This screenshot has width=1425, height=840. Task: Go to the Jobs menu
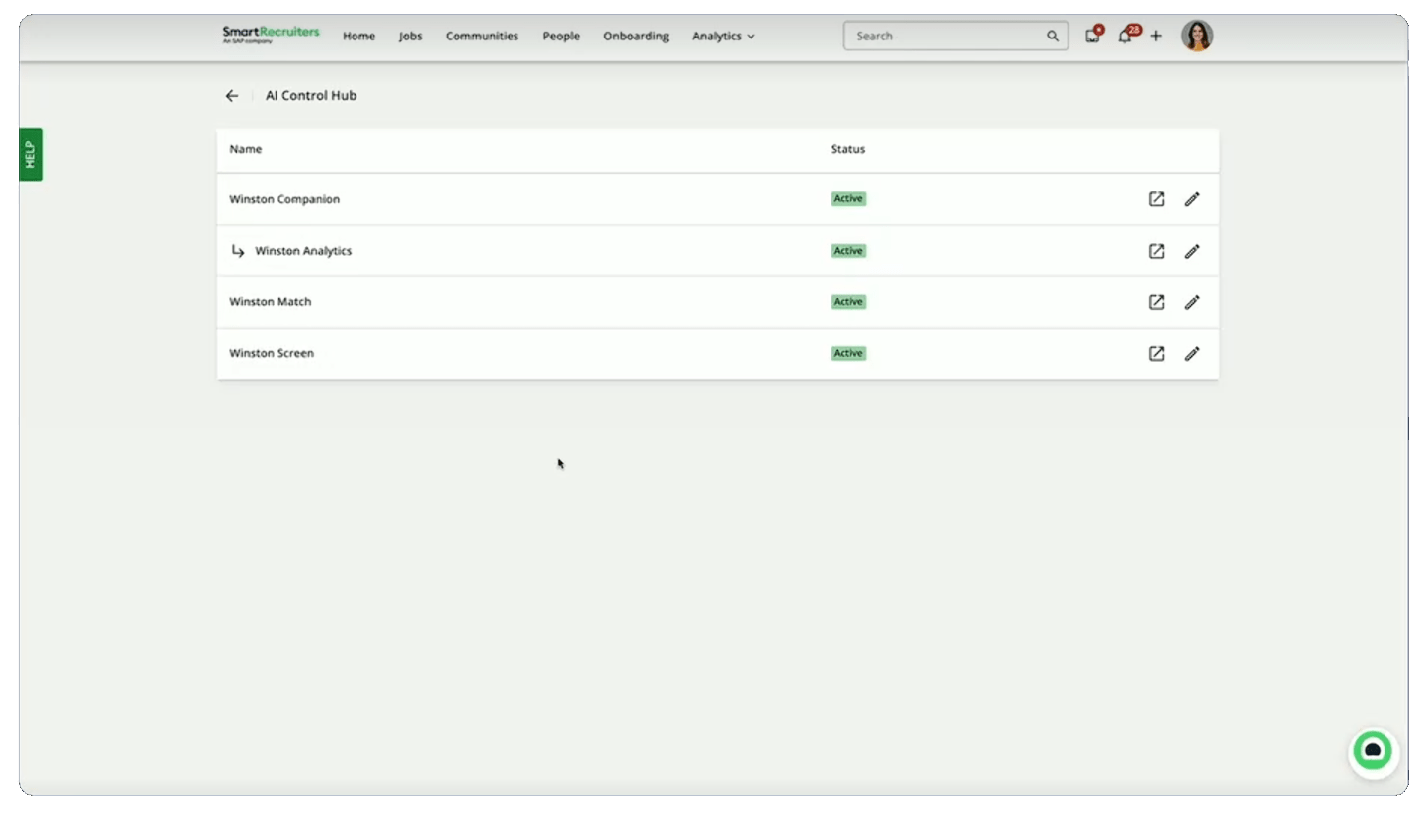coord(410,37)
